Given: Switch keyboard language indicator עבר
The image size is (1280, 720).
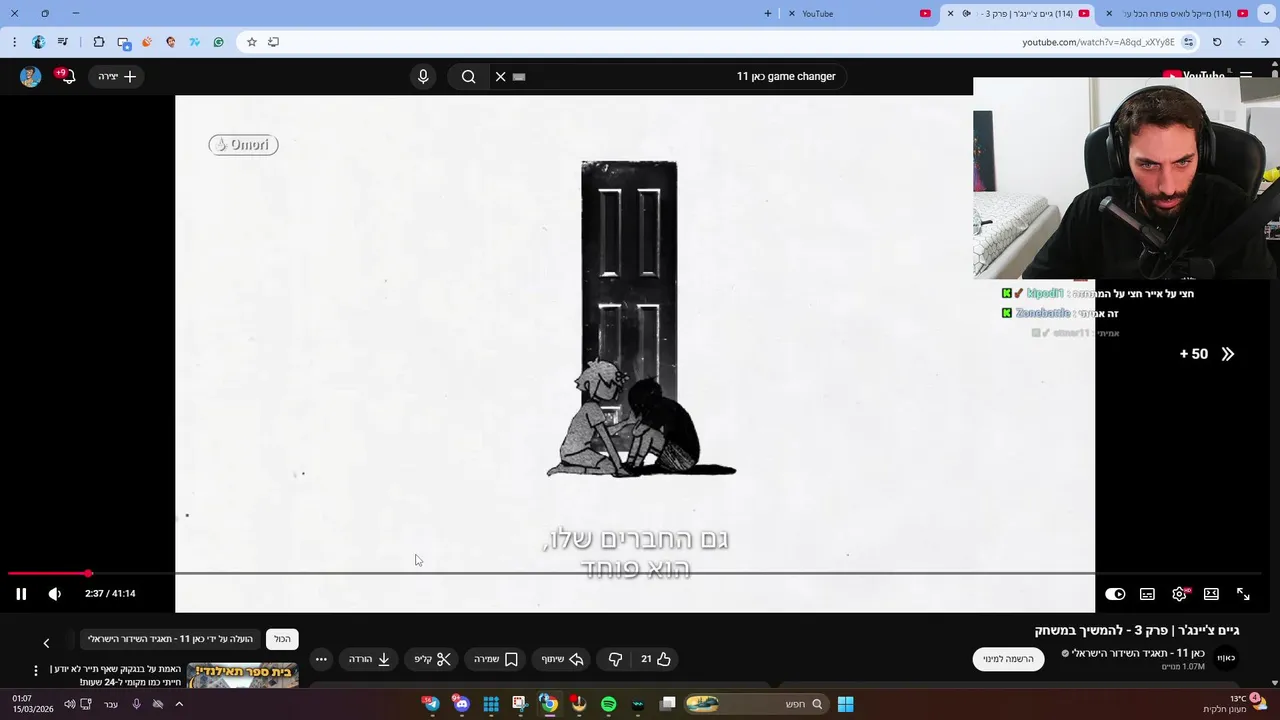Looking at the screenshot, I should point(111,704).
